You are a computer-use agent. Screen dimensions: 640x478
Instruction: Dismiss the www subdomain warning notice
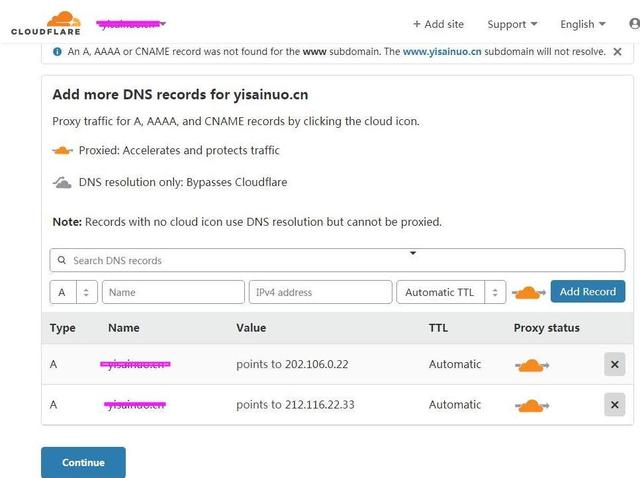pos(618,52)
